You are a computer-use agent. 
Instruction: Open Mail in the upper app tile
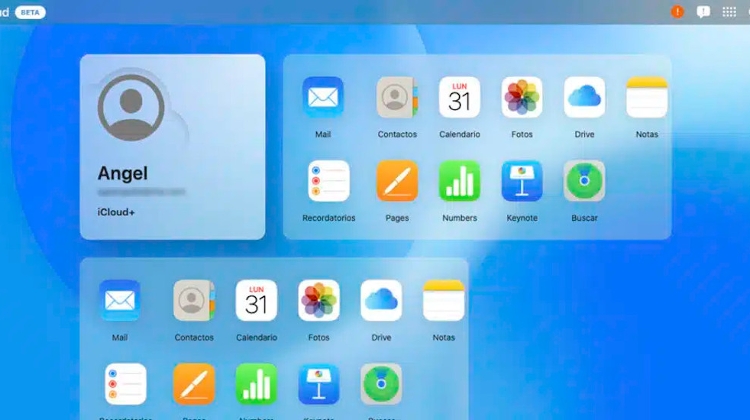click(322, 98)
